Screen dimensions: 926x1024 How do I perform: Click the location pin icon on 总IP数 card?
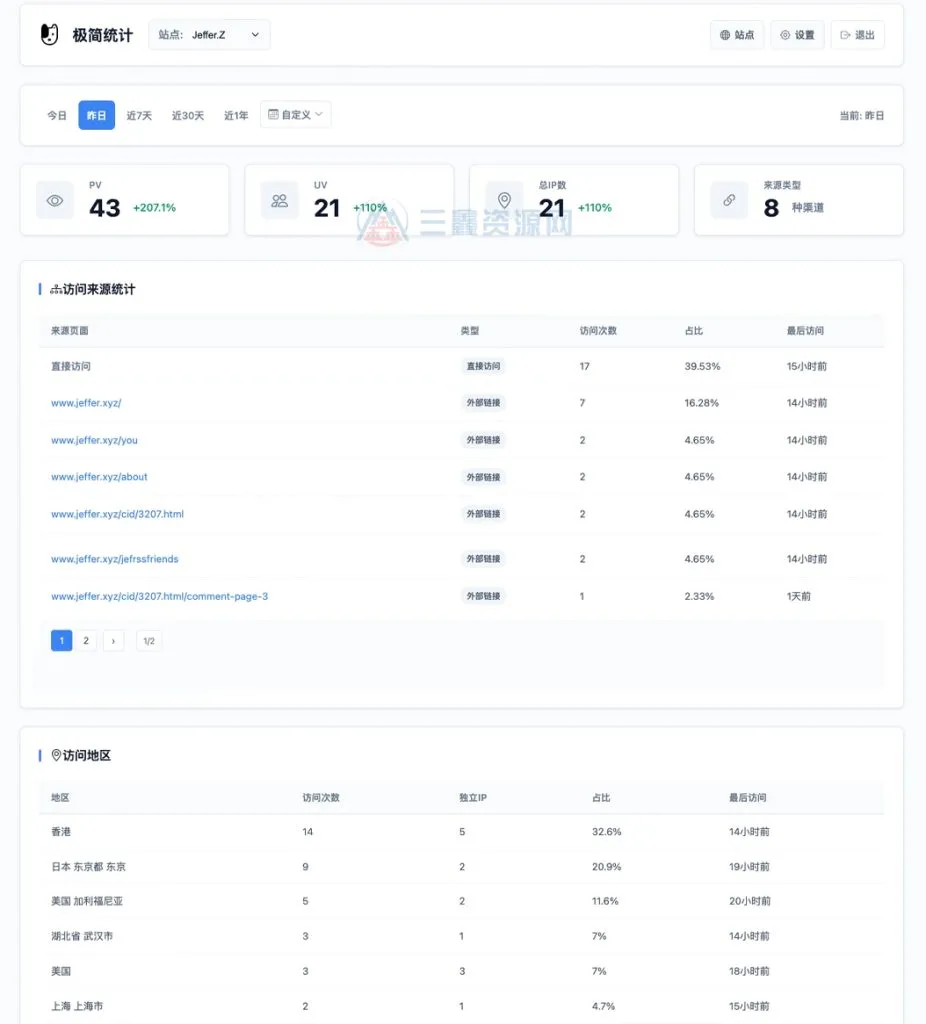pos(504,200)
